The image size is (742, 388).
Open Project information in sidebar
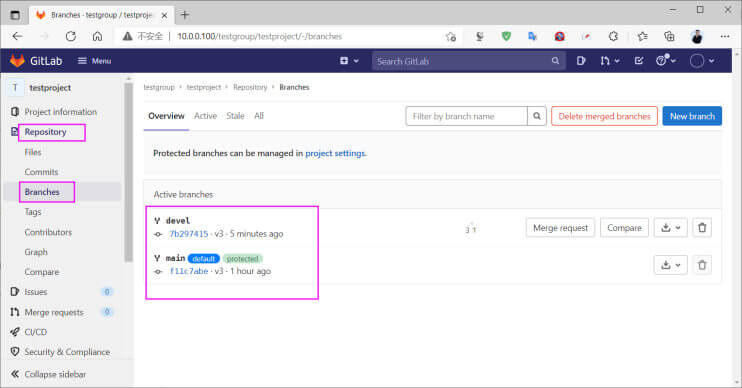coord(61,112)
